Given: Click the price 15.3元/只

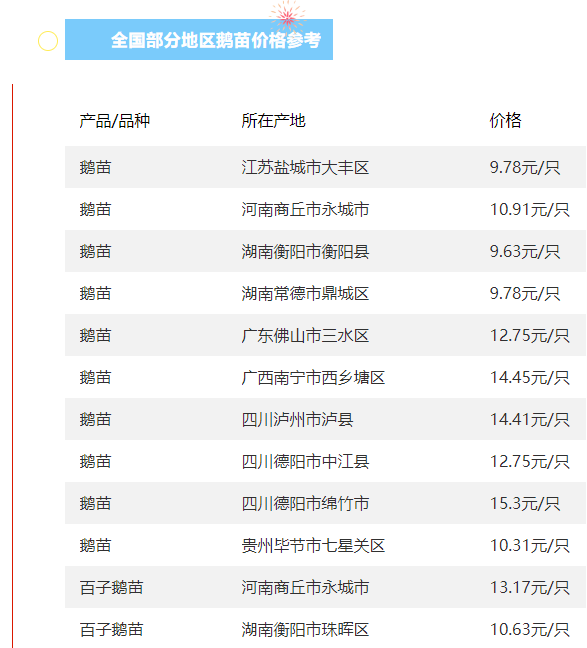Looking at the screenshot, I should coord(525,503).
